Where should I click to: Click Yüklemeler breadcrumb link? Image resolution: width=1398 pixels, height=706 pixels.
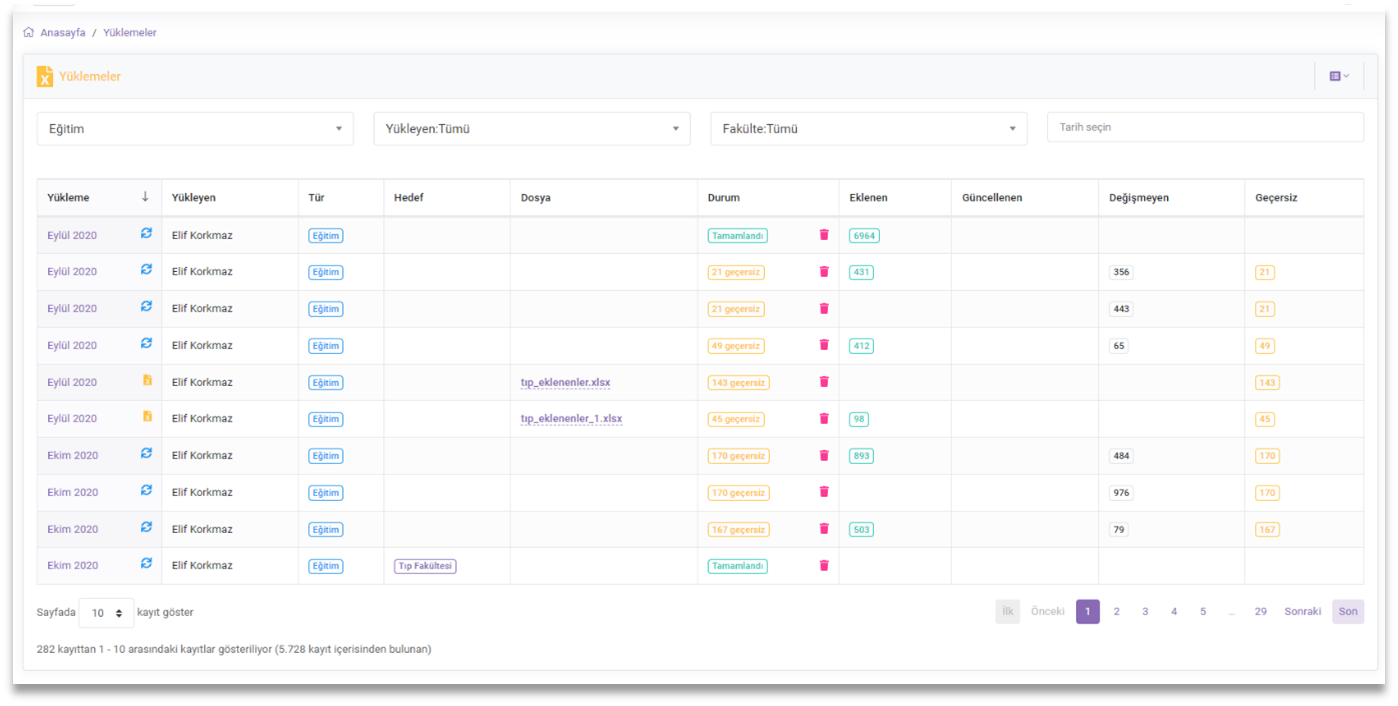(130, 32)
